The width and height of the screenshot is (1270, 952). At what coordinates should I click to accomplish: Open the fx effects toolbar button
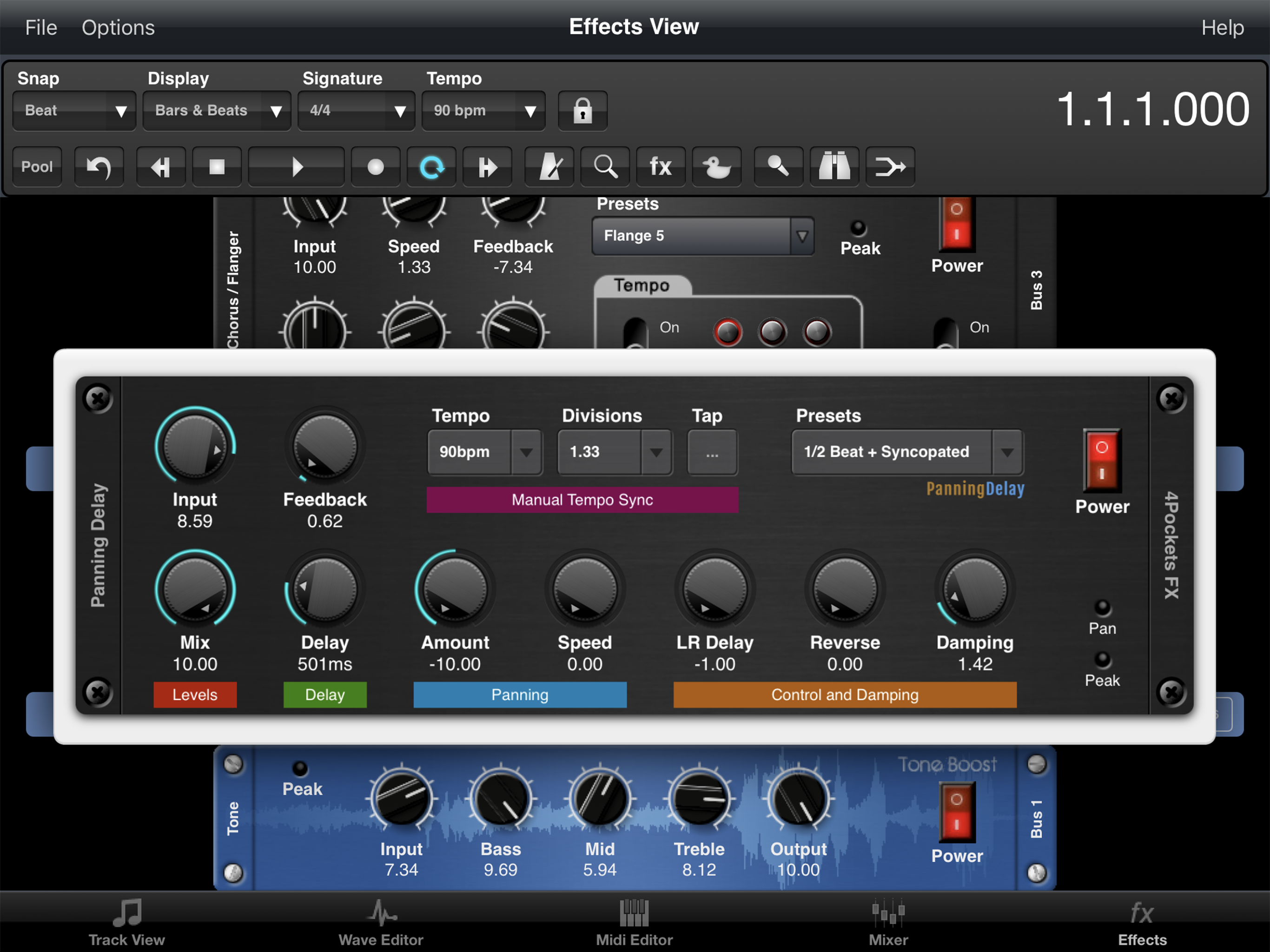click(660, 167)
